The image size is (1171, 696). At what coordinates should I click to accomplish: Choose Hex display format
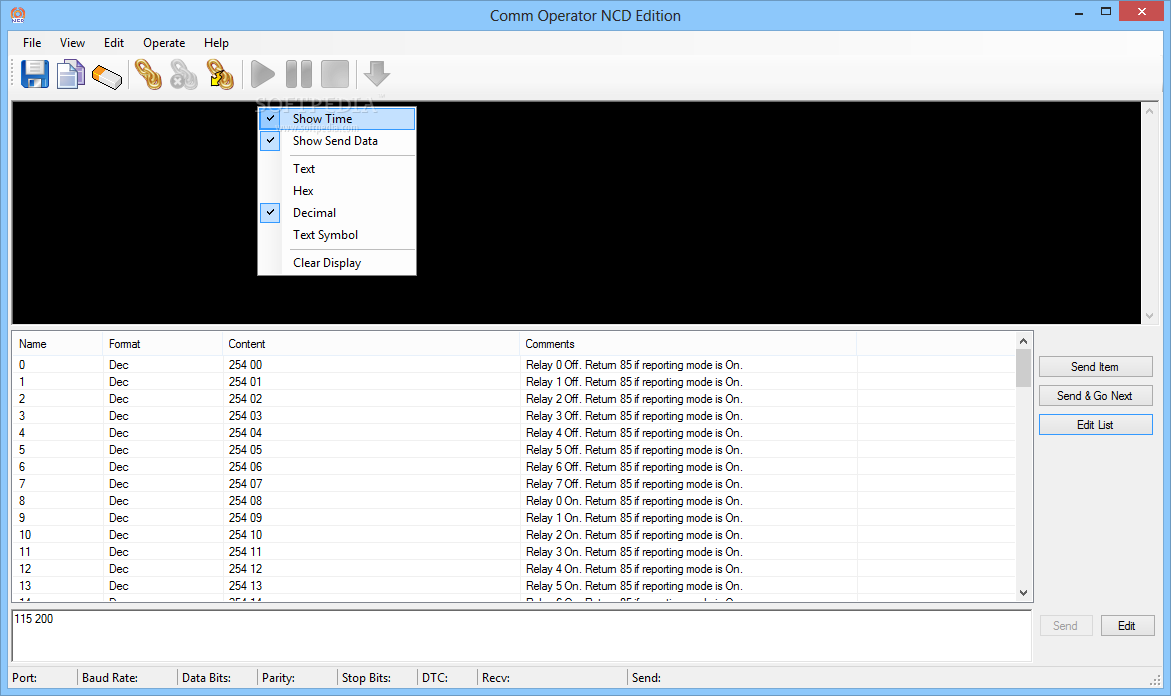[x=337, y=191]
